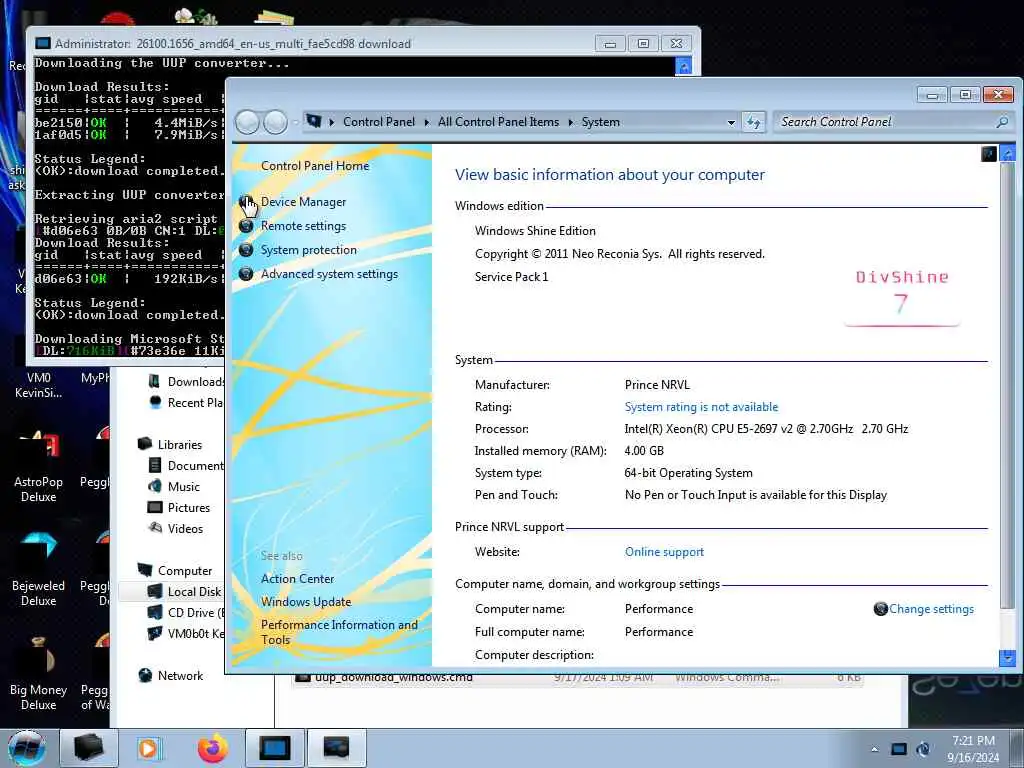Open Advanced system settings link
Image resolution: width=1024 pixels, height=768 pixels.
coord(329,274)
